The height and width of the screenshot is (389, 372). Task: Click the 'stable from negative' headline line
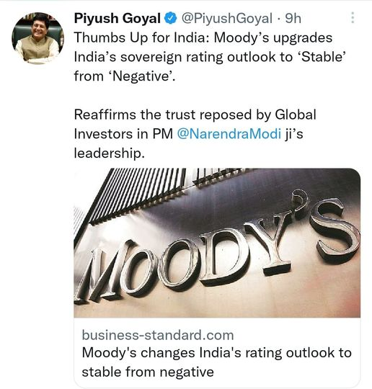tap(148, 371)
